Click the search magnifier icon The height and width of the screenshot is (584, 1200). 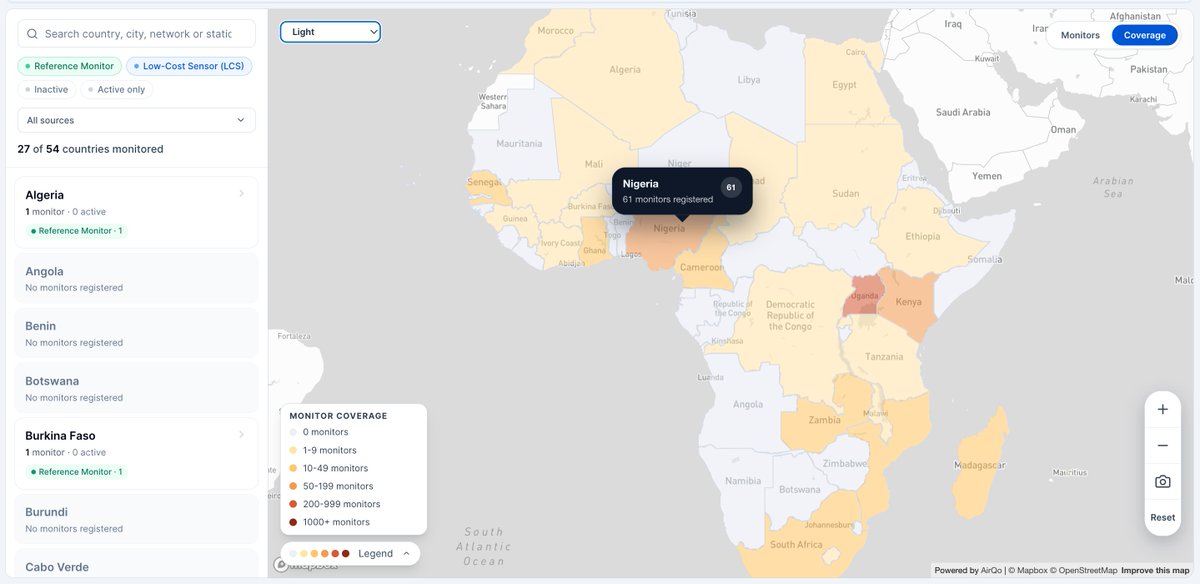point(33,34)
